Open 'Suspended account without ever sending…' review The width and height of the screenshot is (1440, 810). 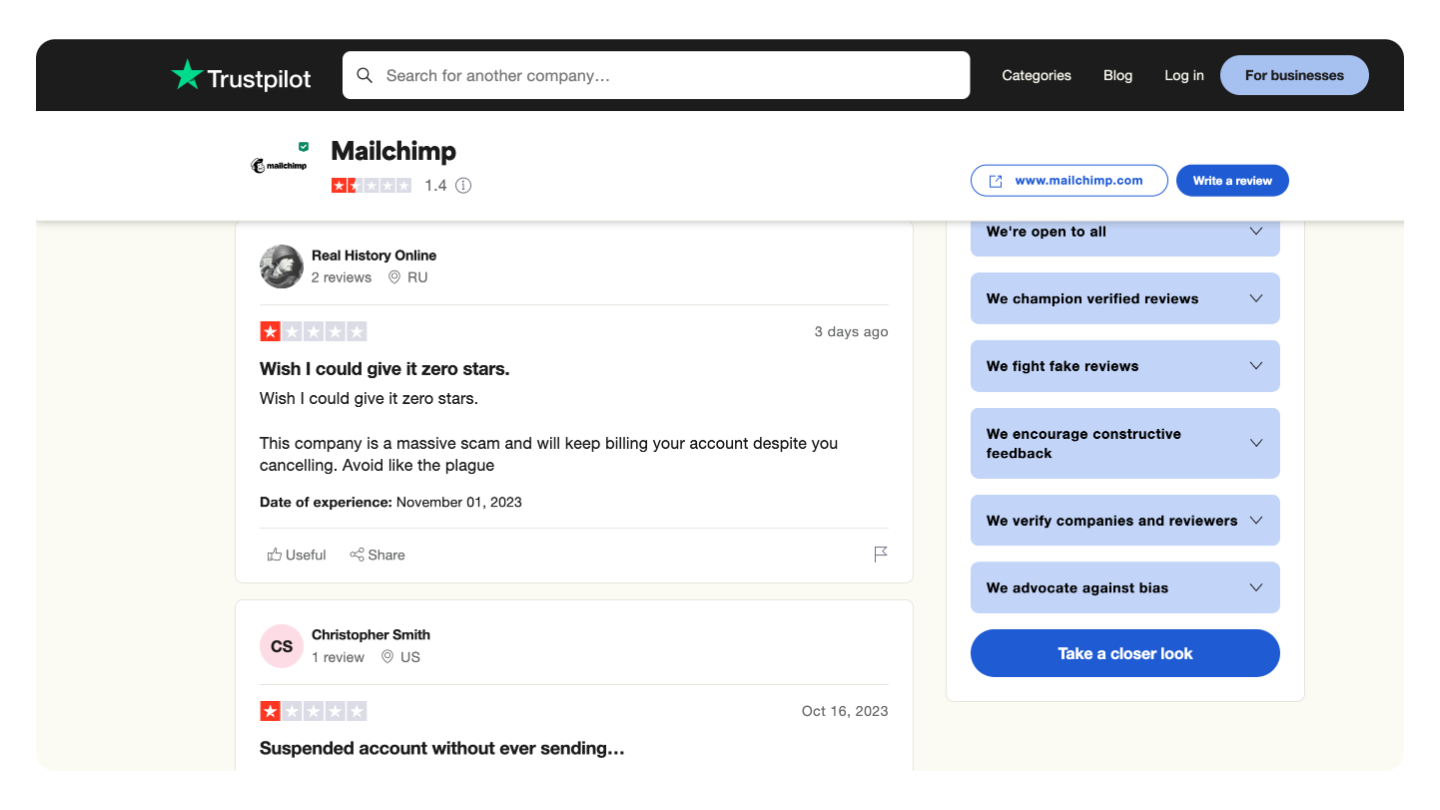tap(442, 748)
